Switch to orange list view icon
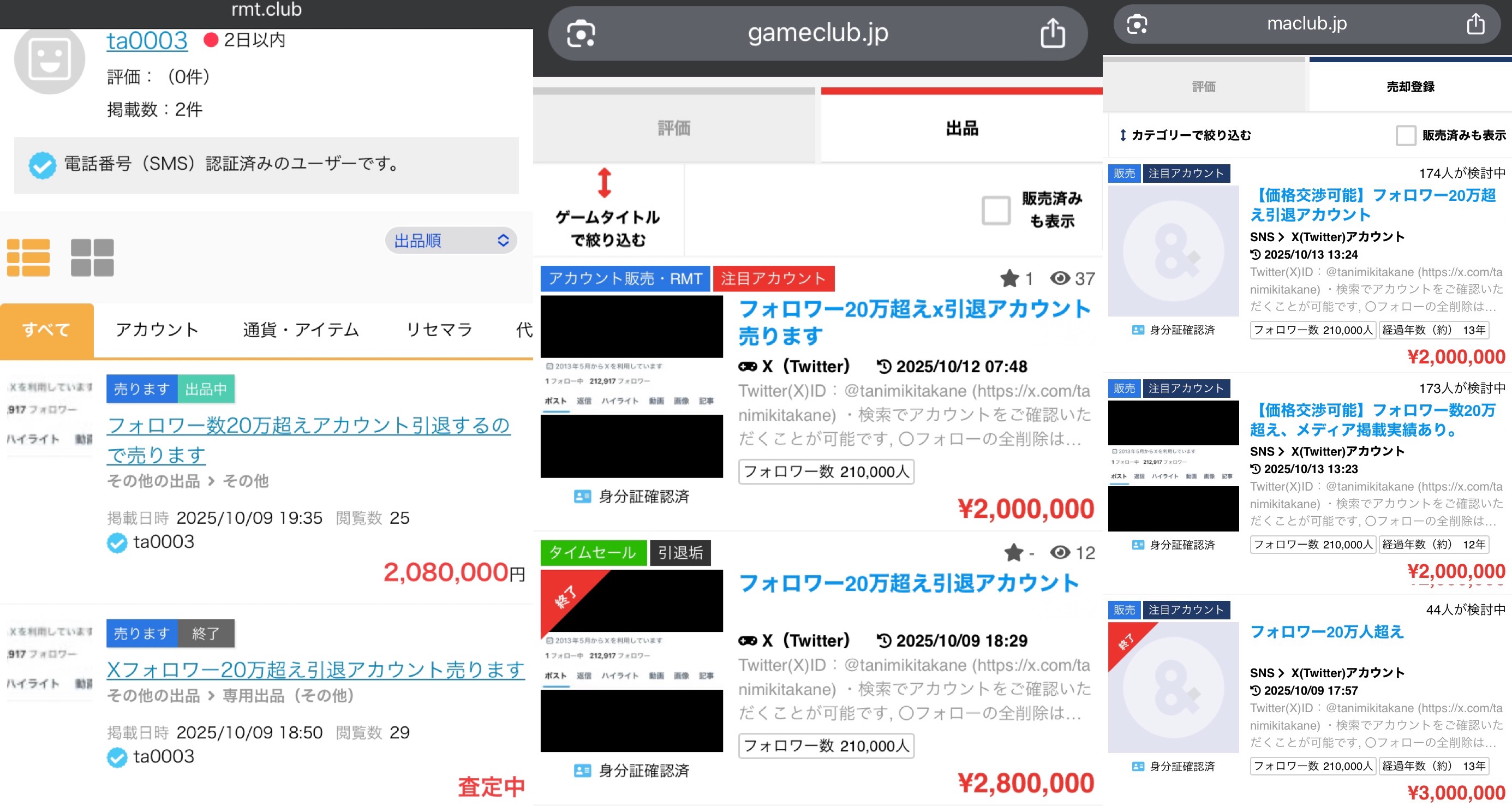The width and height of the screenshot is (1512, 806). tap(28, 257)
